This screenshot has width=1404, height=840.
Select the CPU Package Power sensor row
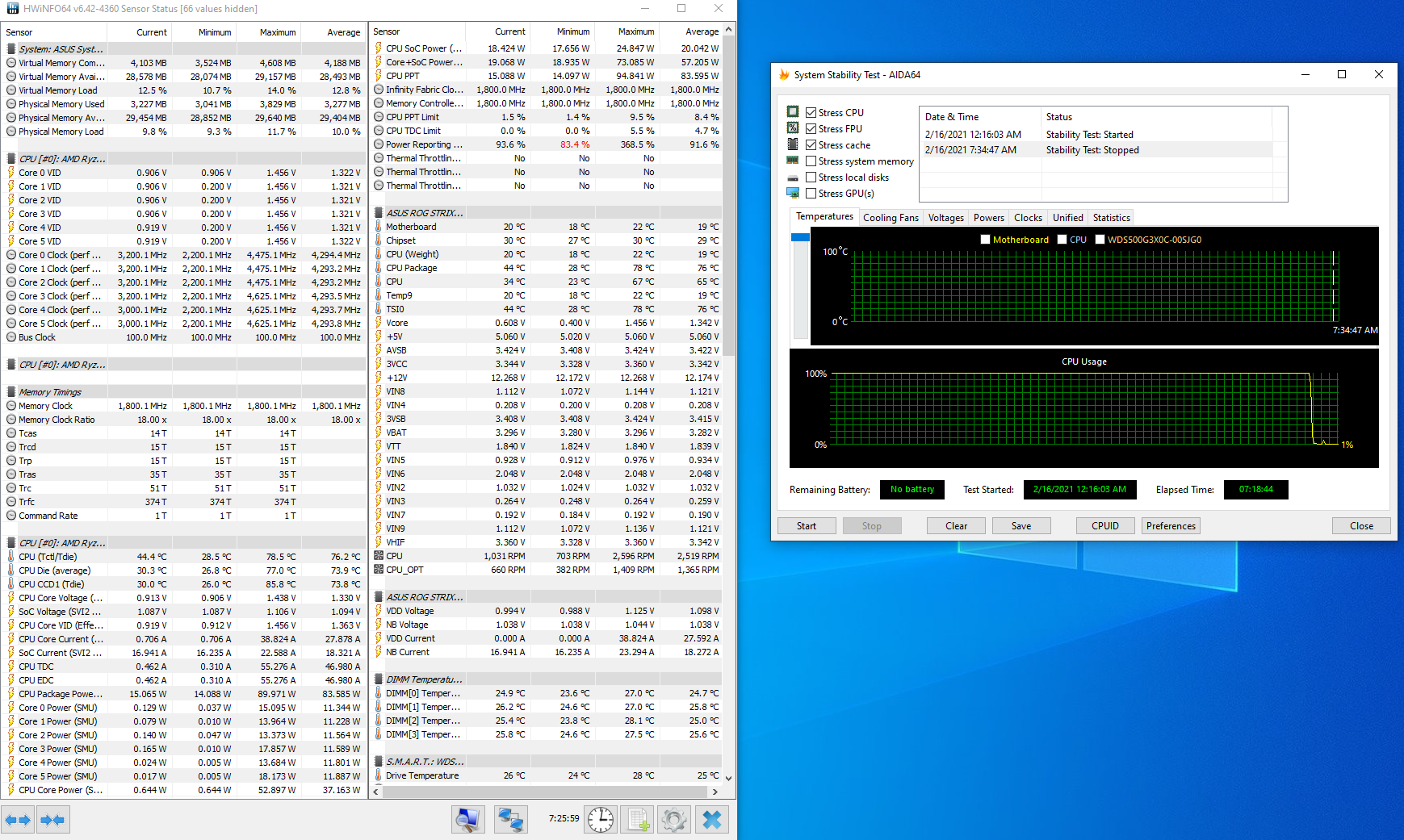coord(185,694)
